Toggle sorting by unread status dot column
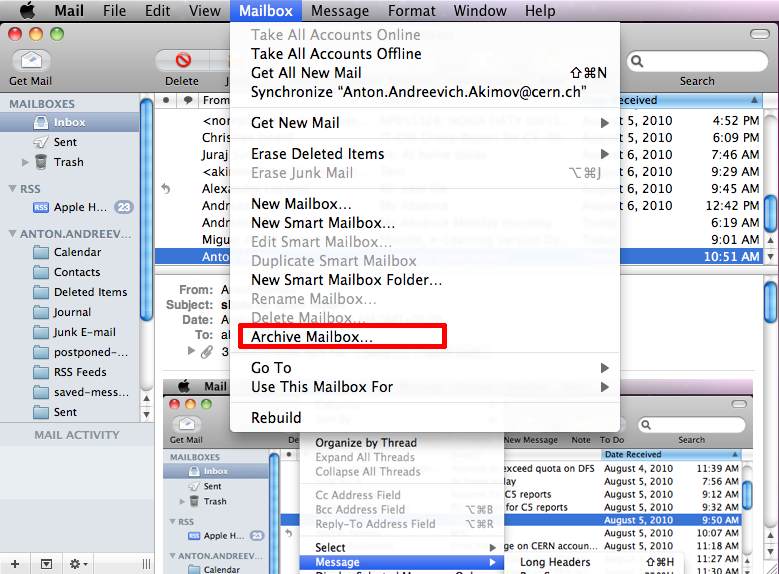 pyautogui.click(x=166, y=100)
